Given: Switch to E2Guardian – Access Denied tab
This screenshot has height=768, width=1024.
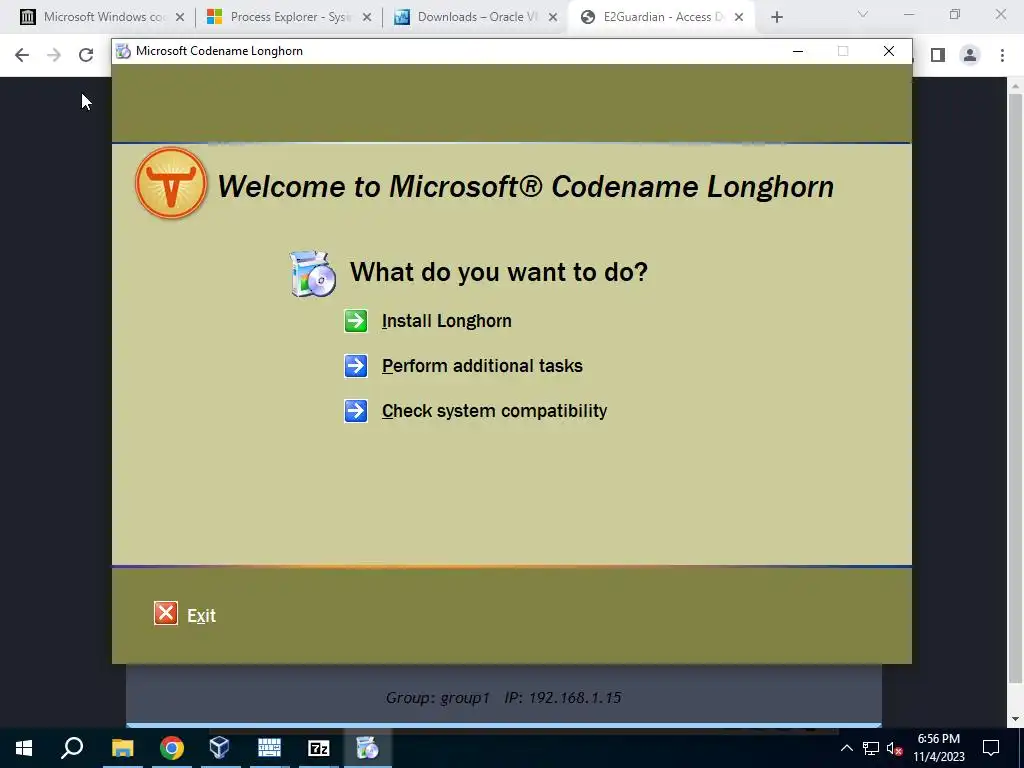Looking at the screenshot, I should 660,17.
